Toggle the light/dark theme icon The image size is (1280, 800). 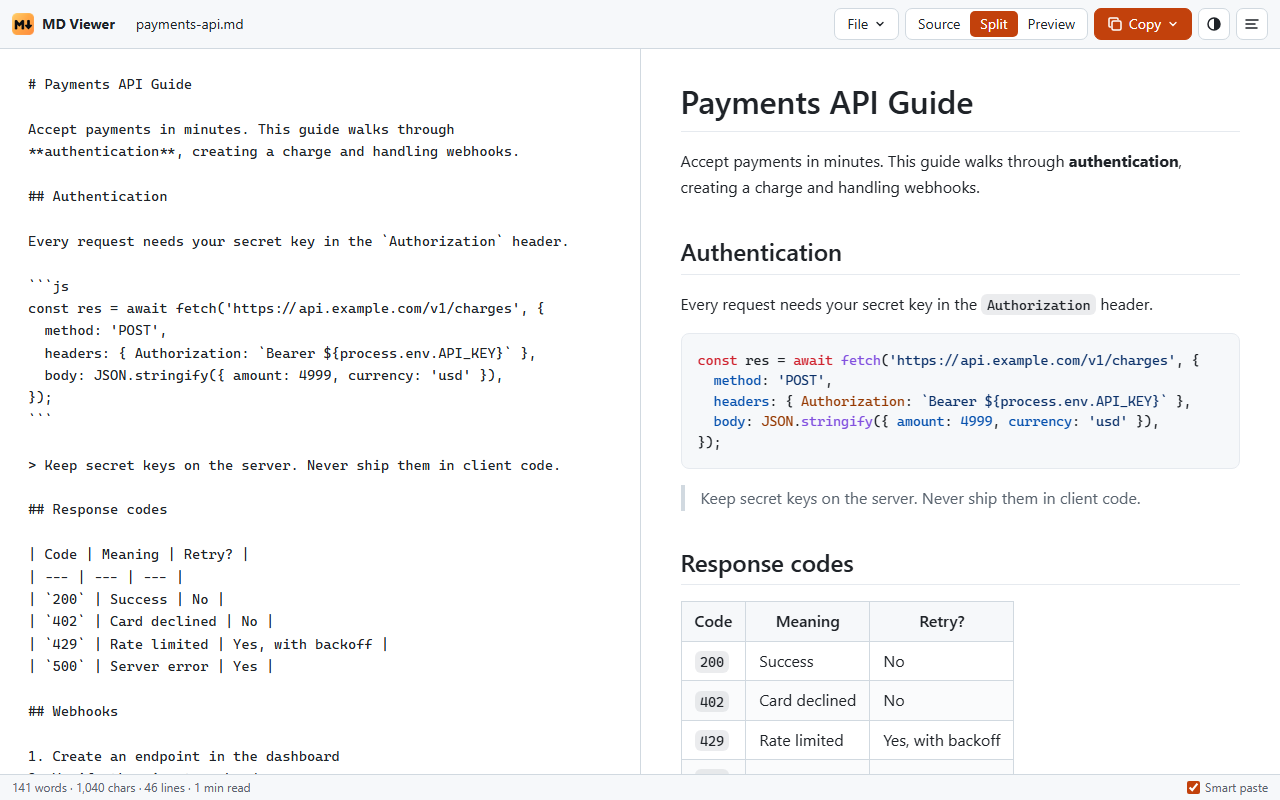1214,24
